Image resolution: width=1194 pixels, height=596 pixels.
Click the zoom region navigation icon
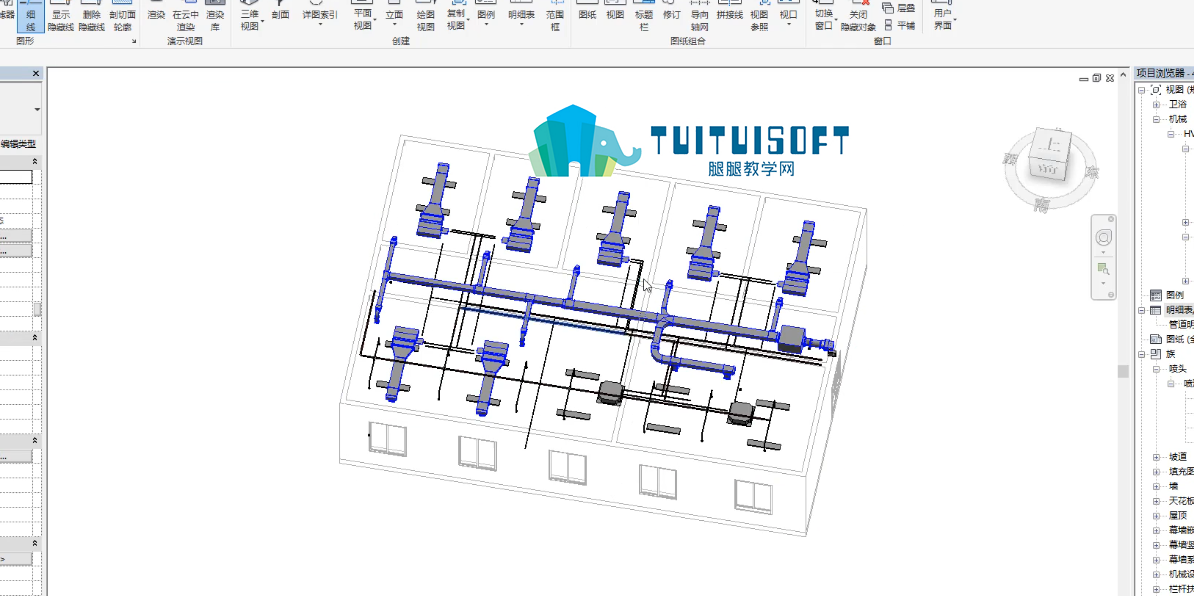point(1103,269)
